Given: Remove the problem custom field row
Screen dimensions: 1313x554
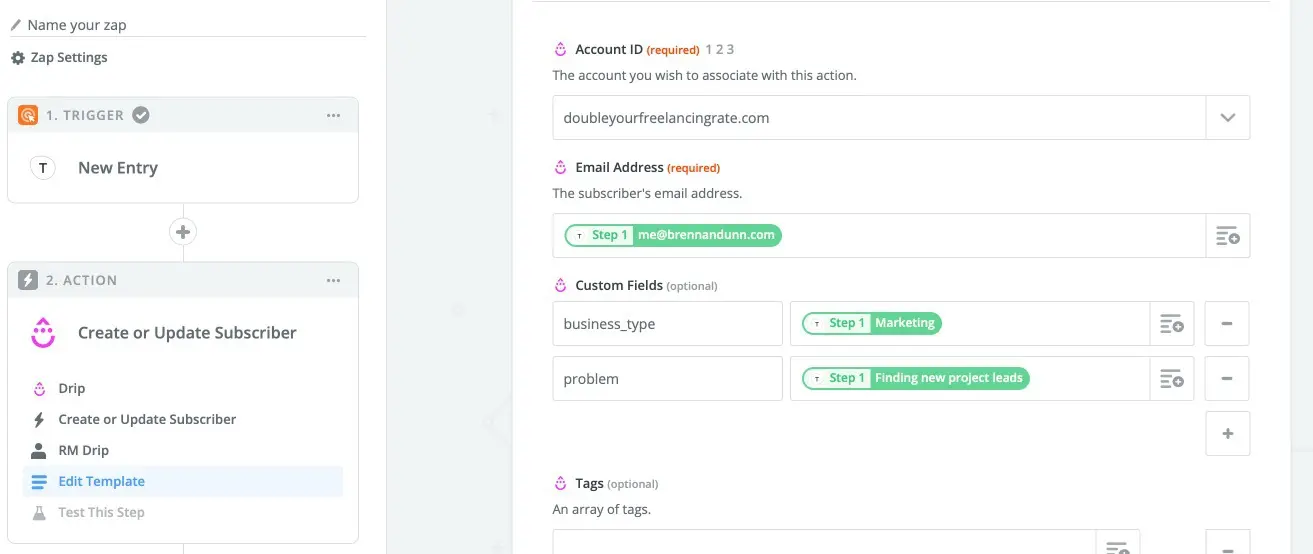Looking at the screenshot, I should tap(1227, 379).
